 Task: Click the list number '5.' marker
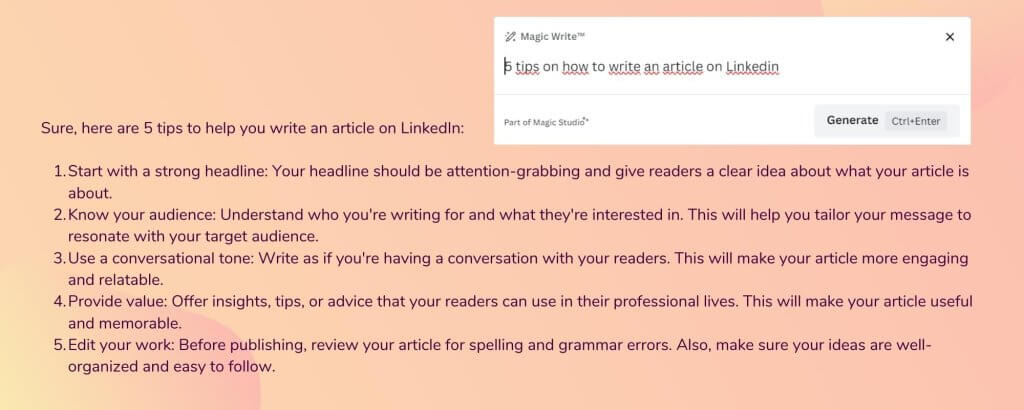[59, 345]
